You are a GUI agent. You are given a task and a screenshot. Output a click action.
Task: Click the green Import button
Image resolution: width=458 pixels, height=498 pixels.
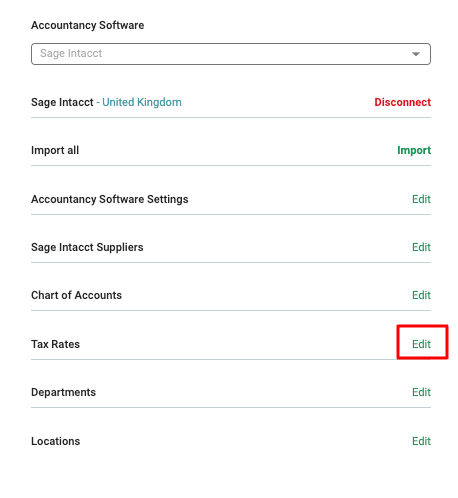(x=414, y=150)
